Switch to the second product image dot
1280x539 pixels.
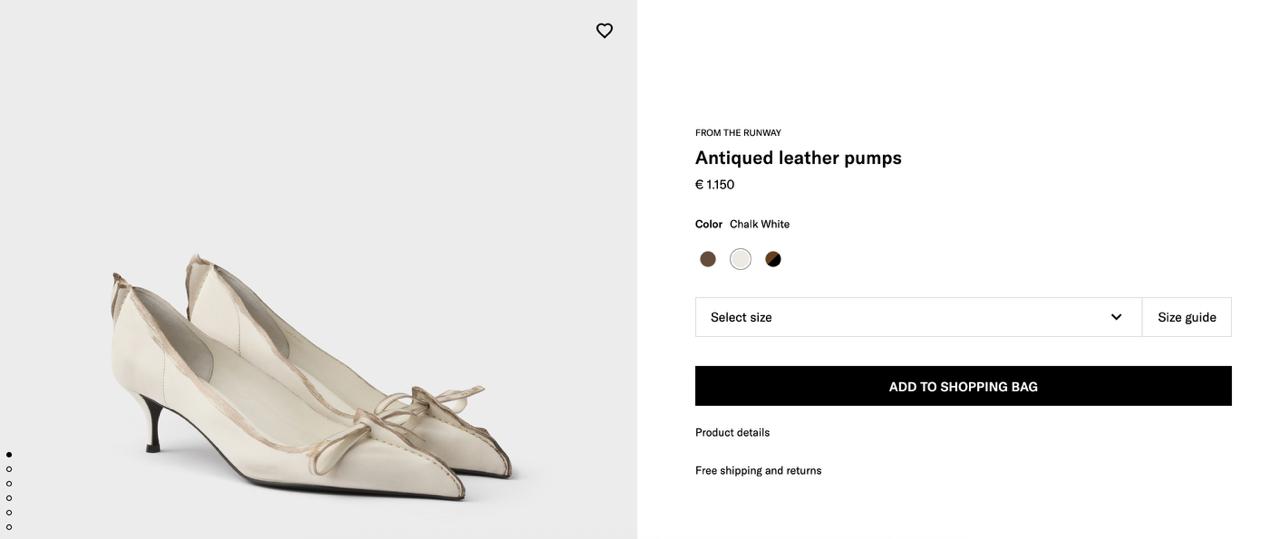click(x=9, y=469)
